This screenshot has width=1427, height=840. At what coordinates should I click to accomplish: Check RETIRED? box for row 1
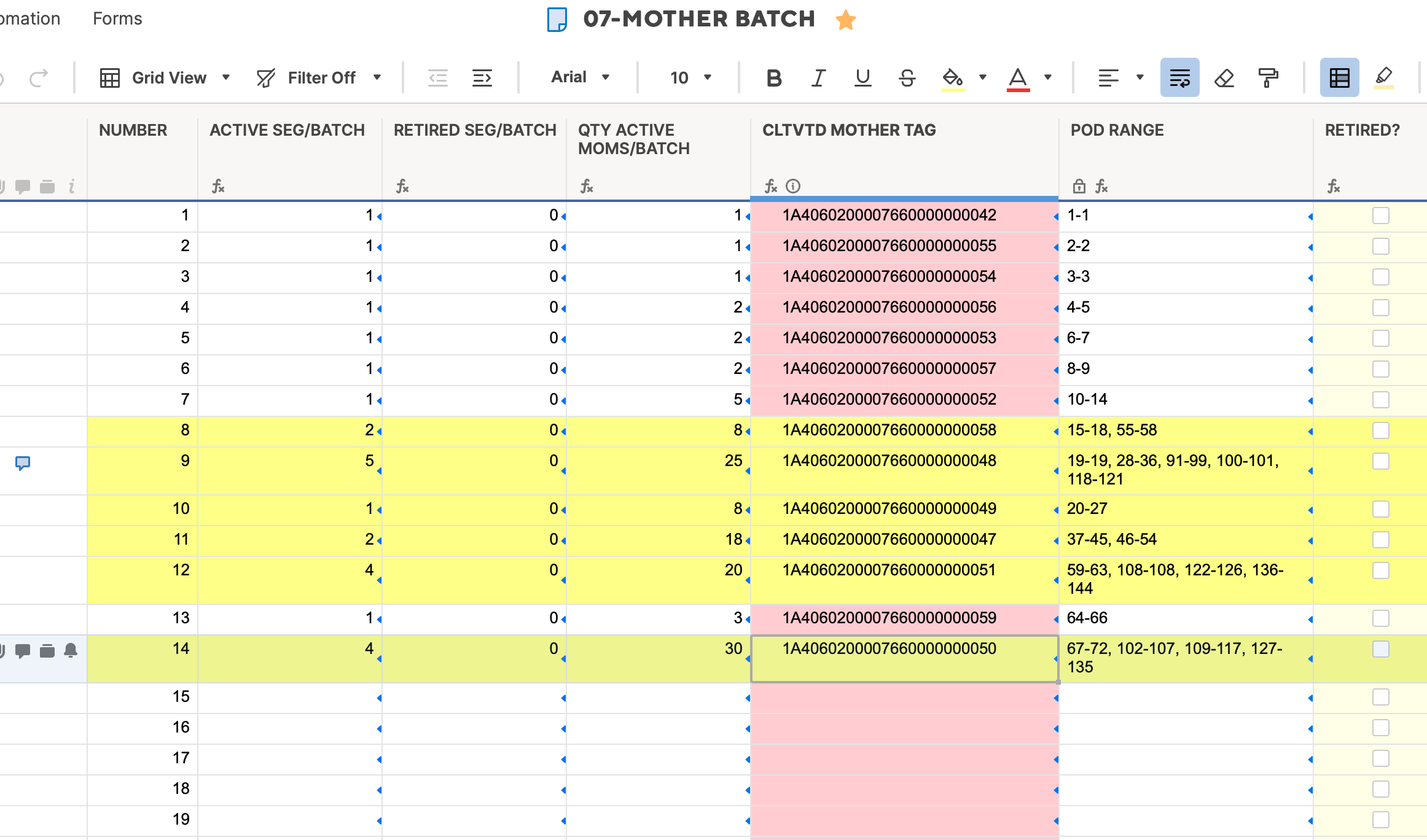[1380, 216]
